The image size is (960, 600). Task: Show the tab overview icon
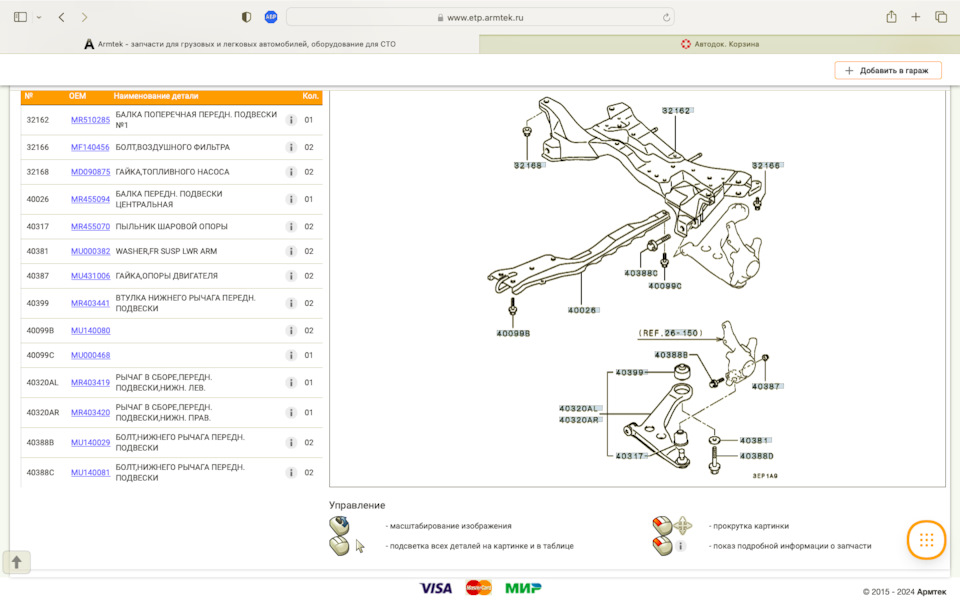click(941, 17)
